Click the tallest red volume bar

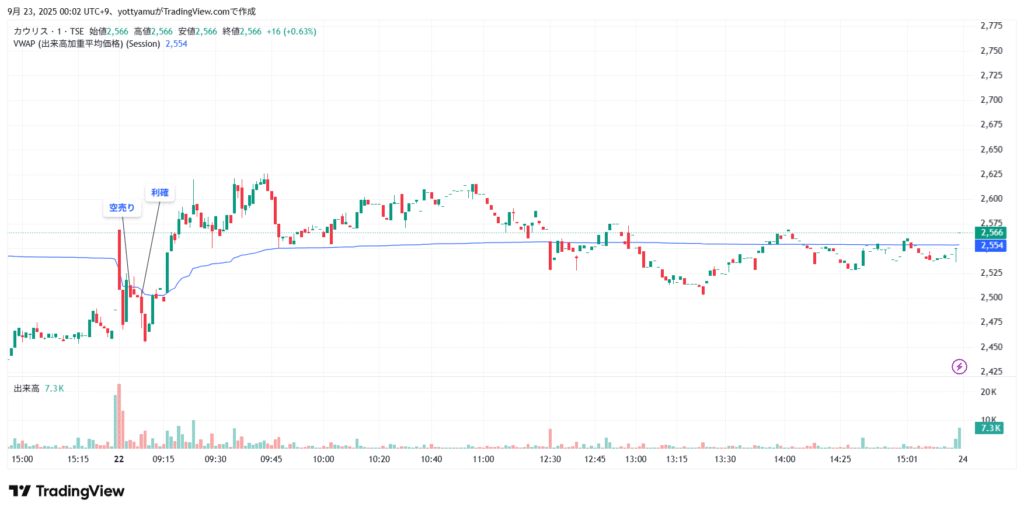[x=118, y=415]
